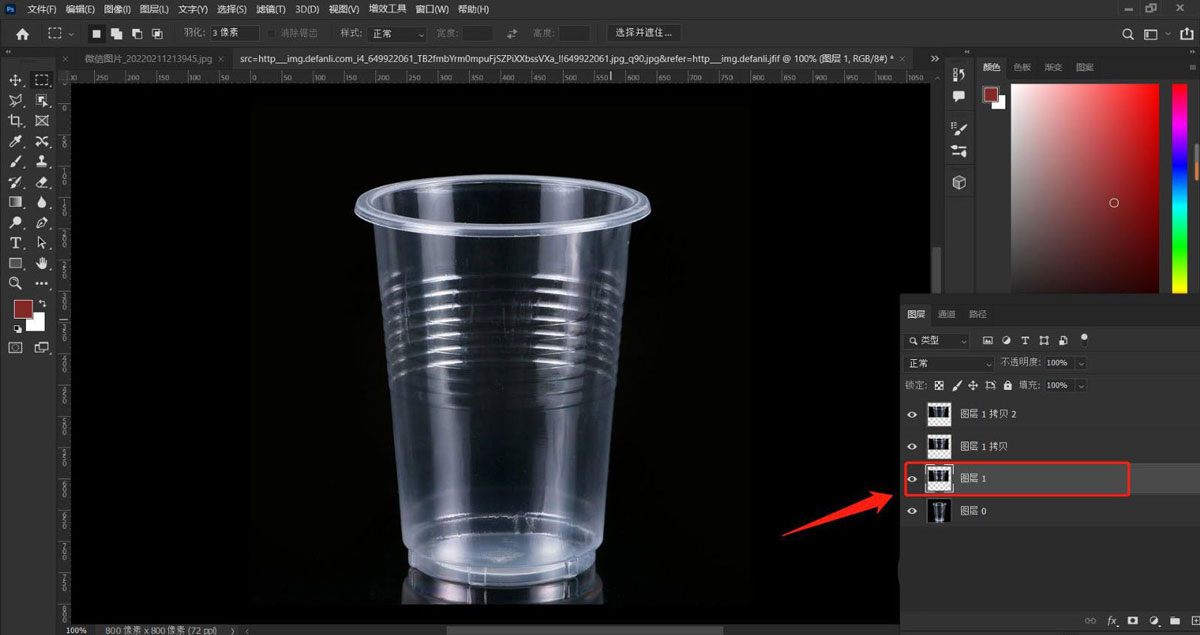Toggle Quick Mask mode
1200x635 pixels.
click(x=16, y=348)
